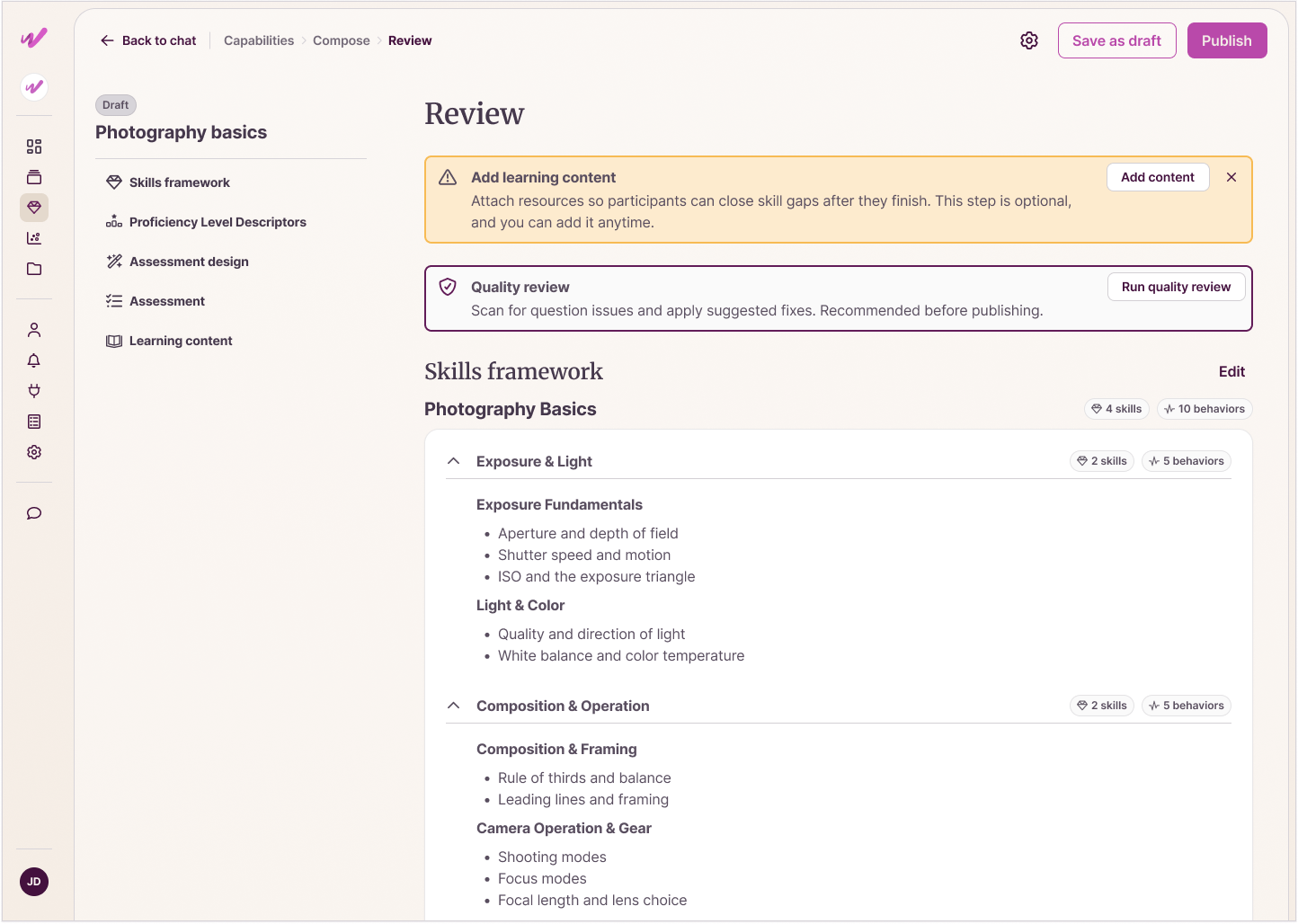Click the Proficiency Level Descriptors icon
This screenshot has height=924, width=1298.
[x=114, y=222]
